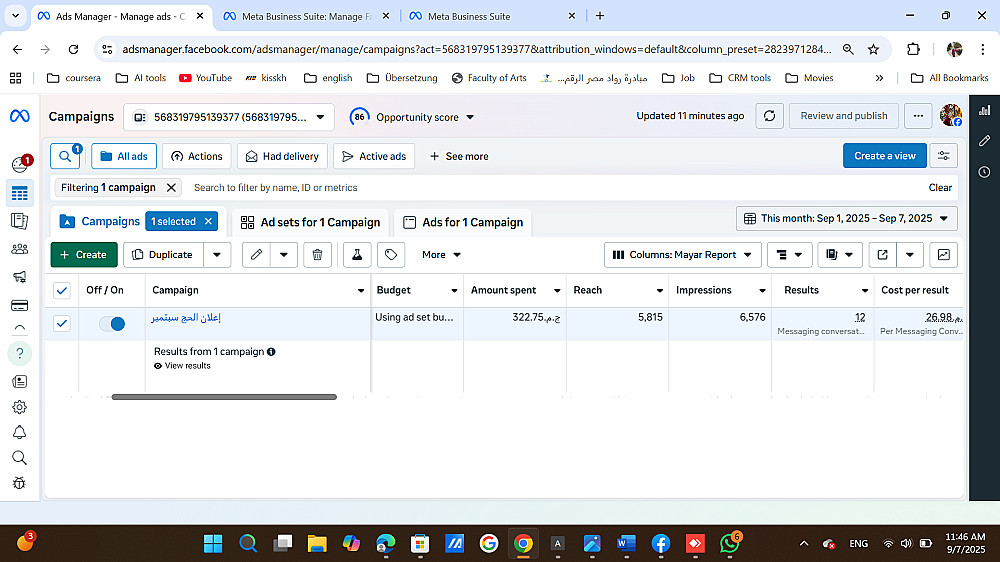The width and height of the screenshot is (1000, 562).
Task: Click View results eye link
Action: pos(182,366)
